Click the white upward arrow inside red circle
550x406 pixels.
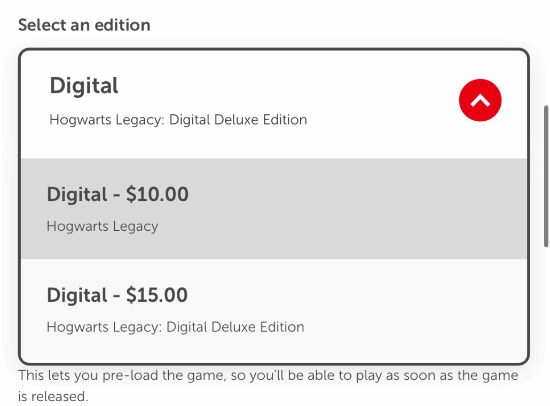pos(480,101)
